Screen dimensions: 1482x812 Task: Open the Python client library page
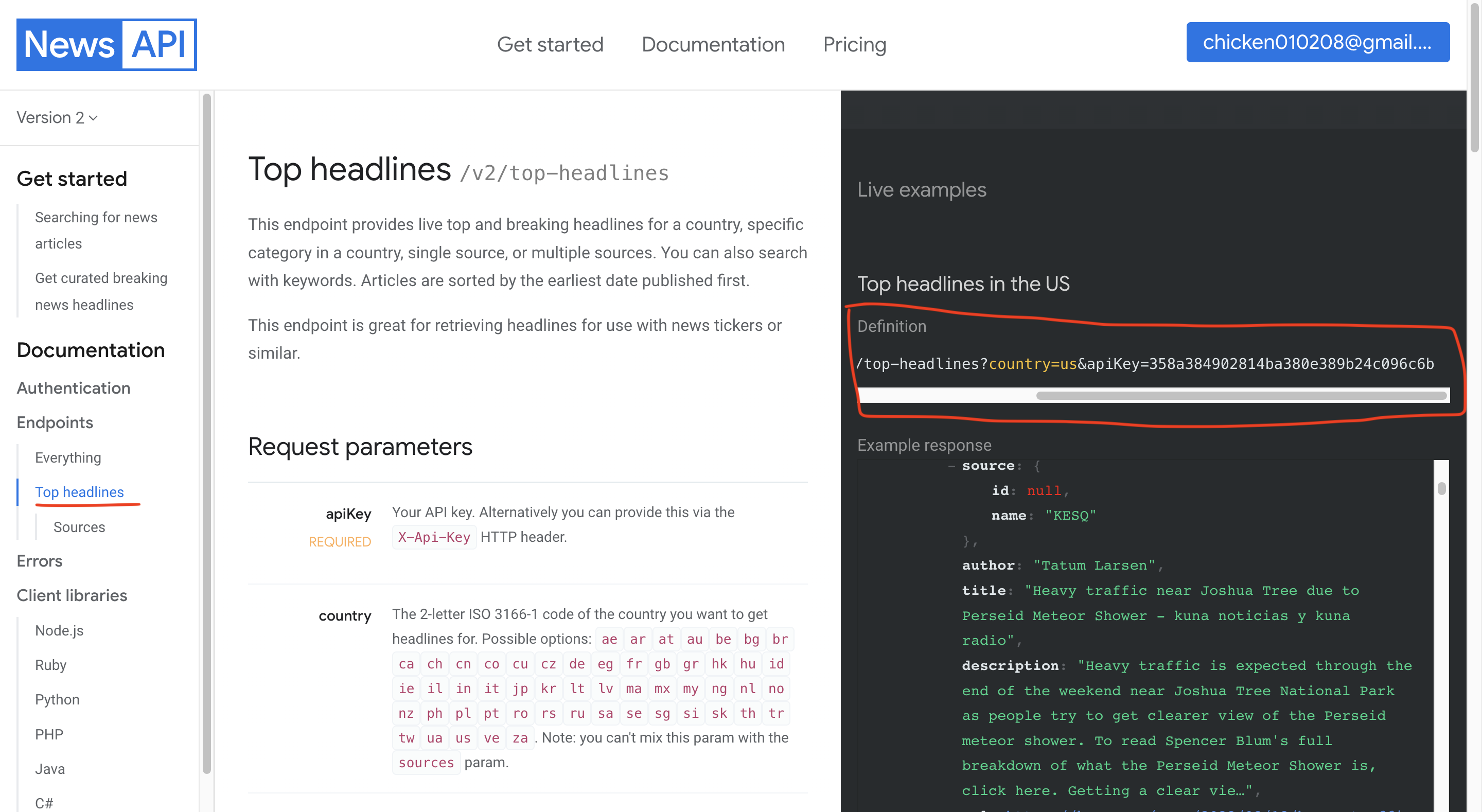click(57, 699)
